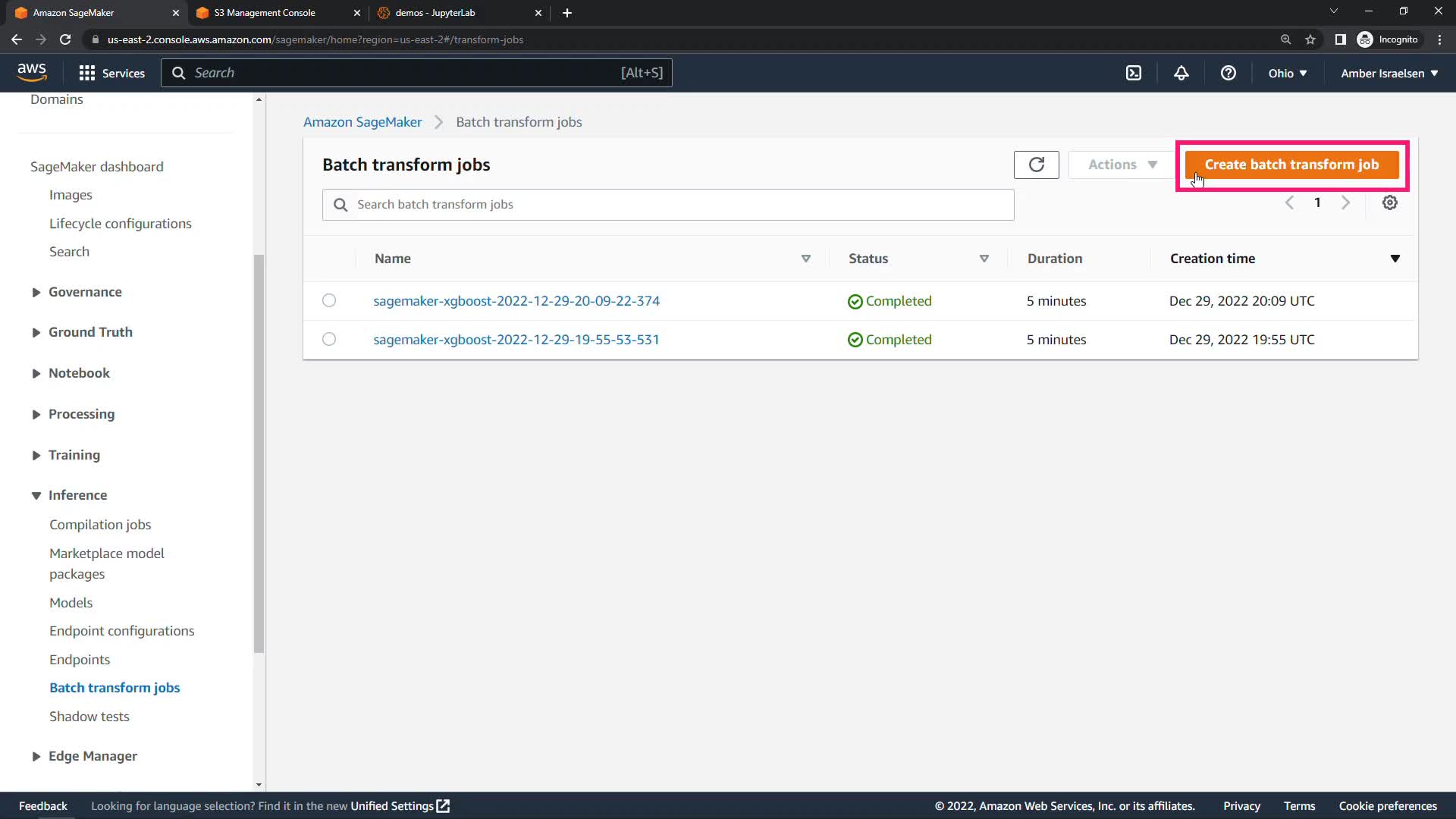Open sagemaker-xgboost-2022-12-29-19-55-53-531 job link
Image resolution: width=1456 pixels, height=819 pixels.
pos(516,340)
